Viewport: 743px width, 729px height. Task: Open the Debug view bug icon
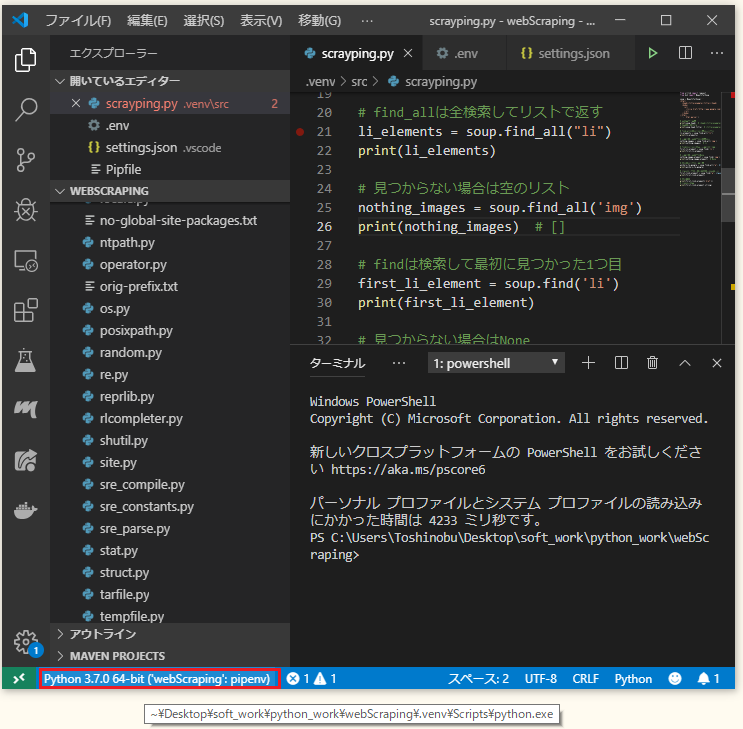coord(26,210)
